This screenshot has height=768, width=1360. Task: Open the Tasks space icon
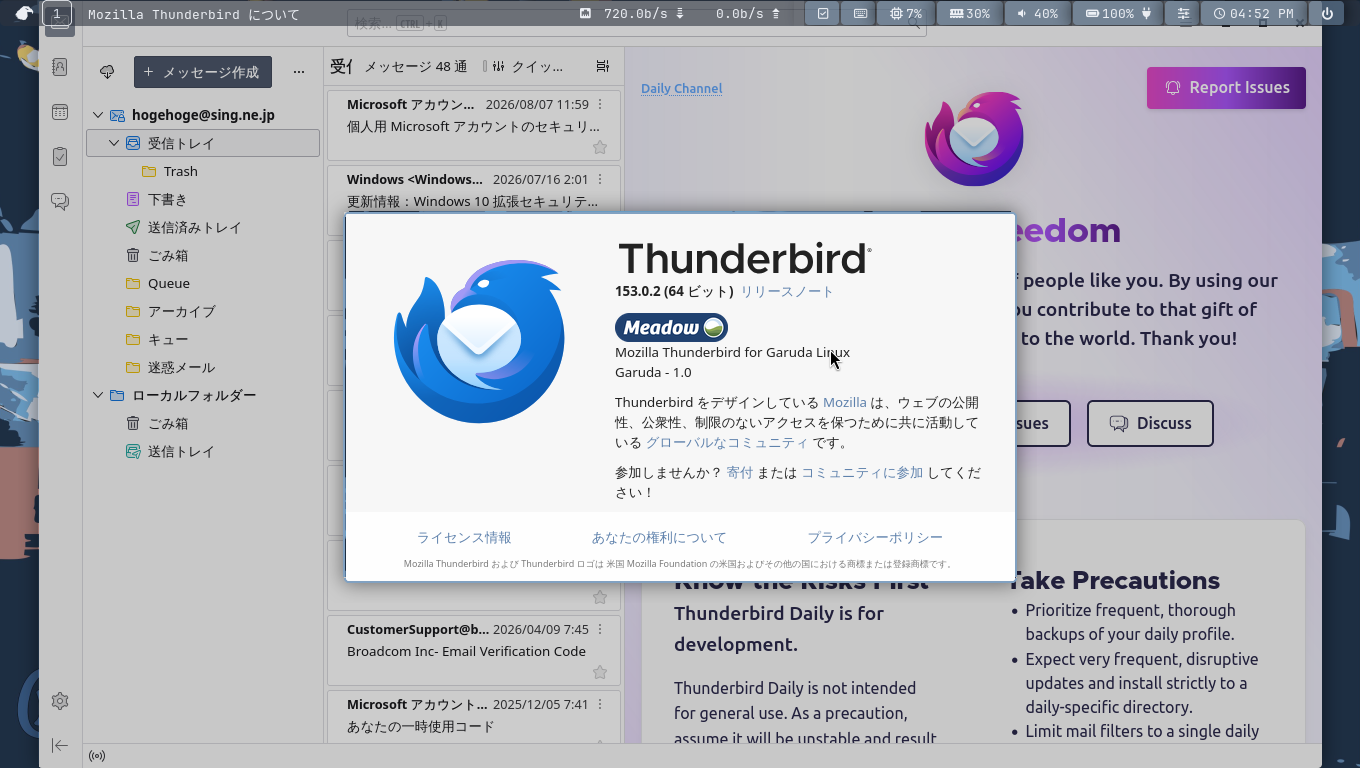(60, 156)
